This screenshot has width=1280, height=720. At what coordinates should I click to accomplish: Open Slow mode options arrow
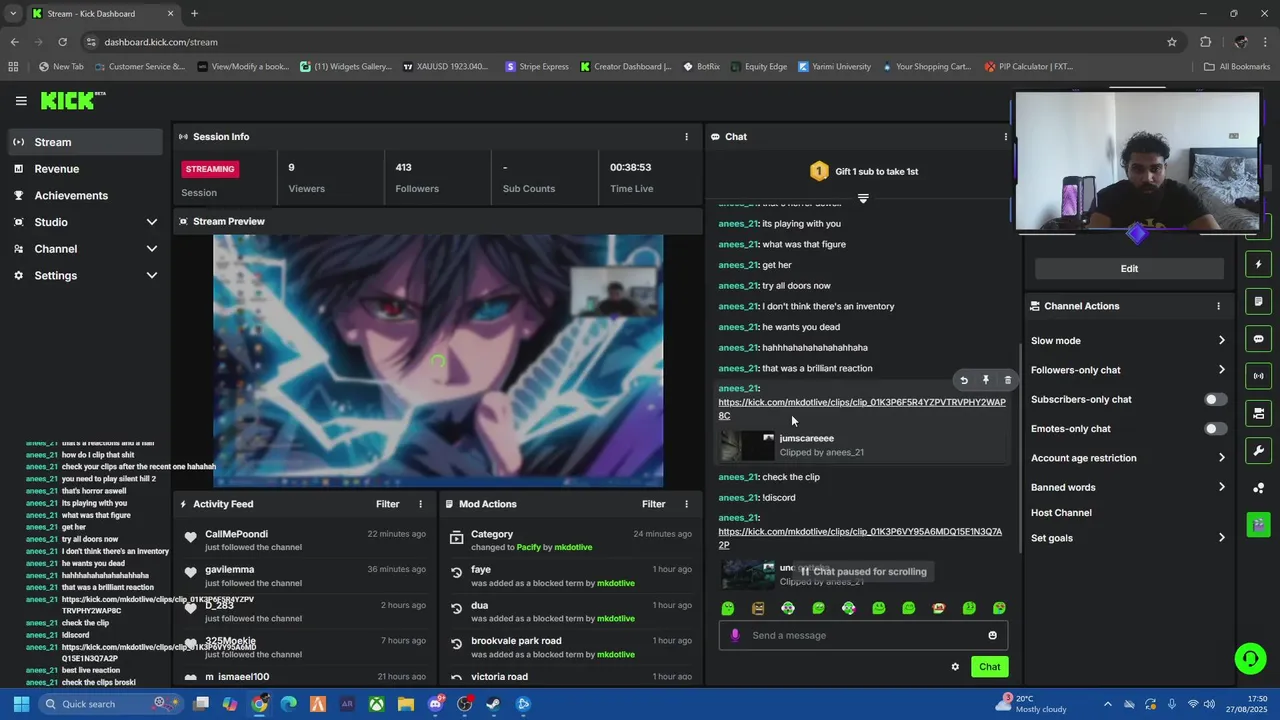[x=1221, y=341]
